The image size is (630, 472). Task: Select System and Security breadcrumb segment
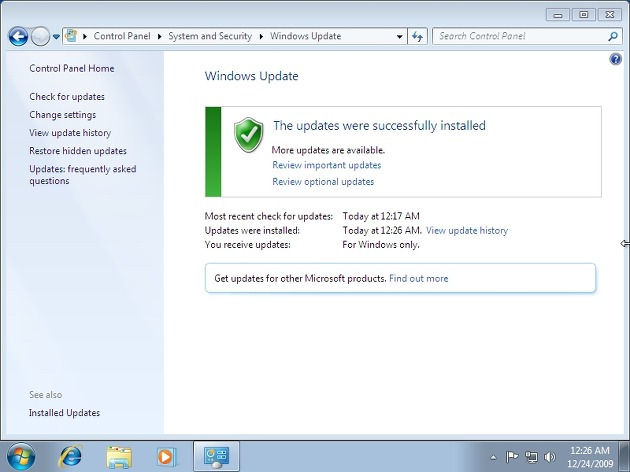[210, 36]
